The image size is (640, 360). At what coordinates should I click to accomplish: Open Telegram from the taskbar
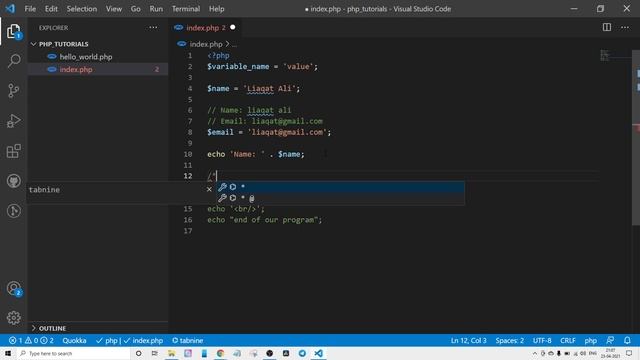tap(302, 353)
